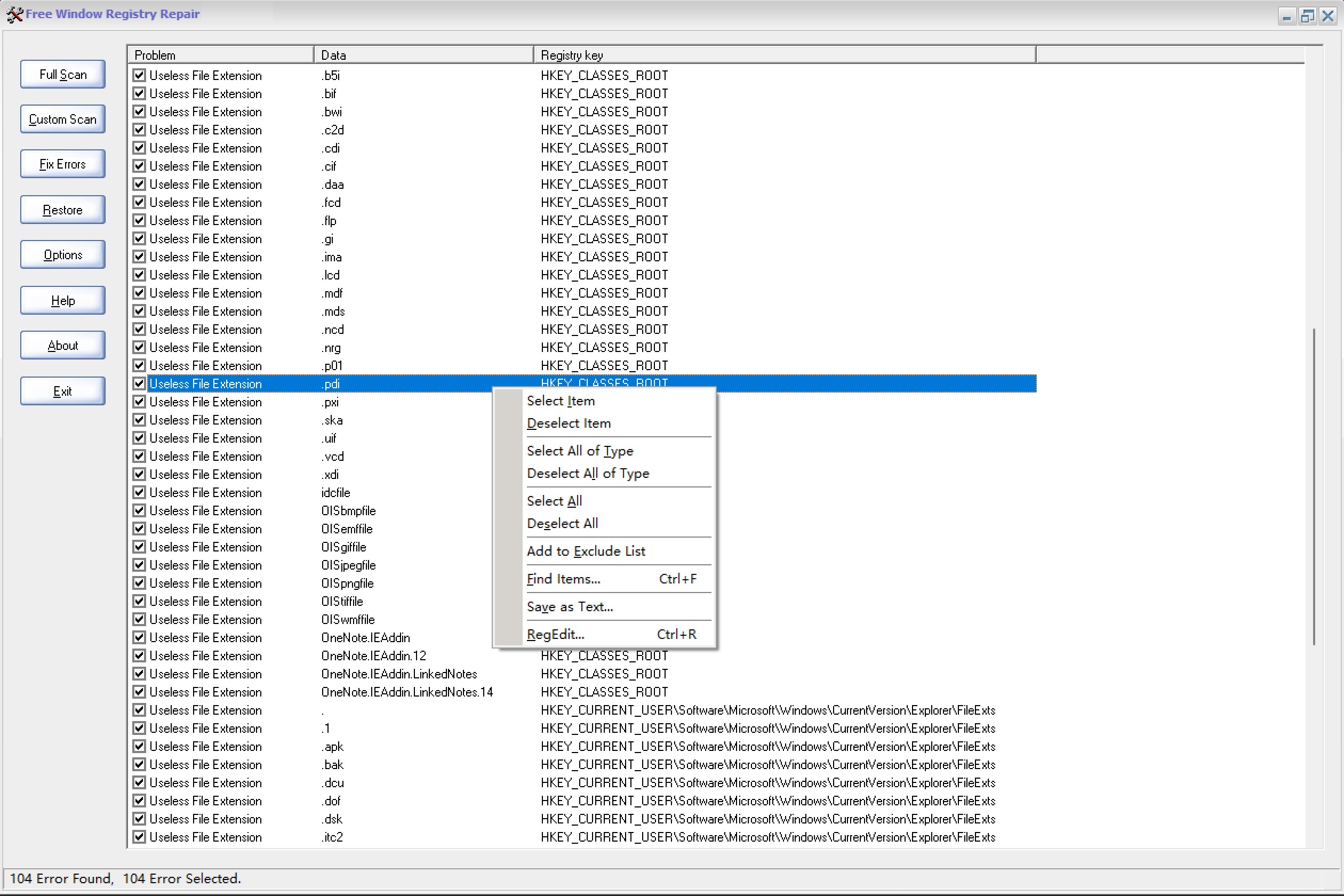Image resolution: width=1344 pixels, height=896 pixels.
Task: Uncheck the OneNote.IEAddin entry
Action: [x=139, y=638]
